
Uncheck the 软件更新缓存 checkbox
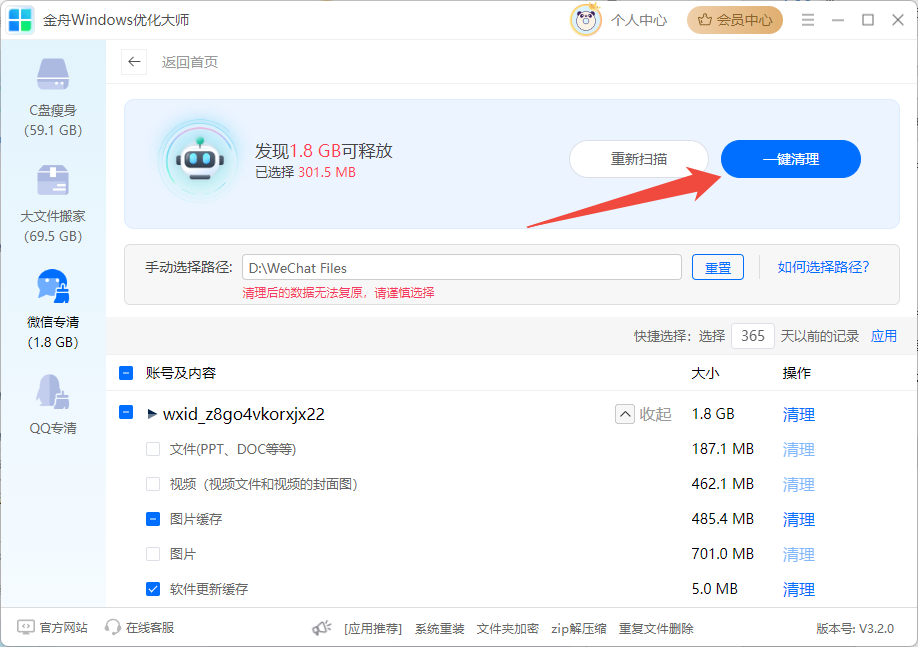click(x=153, y=589)
